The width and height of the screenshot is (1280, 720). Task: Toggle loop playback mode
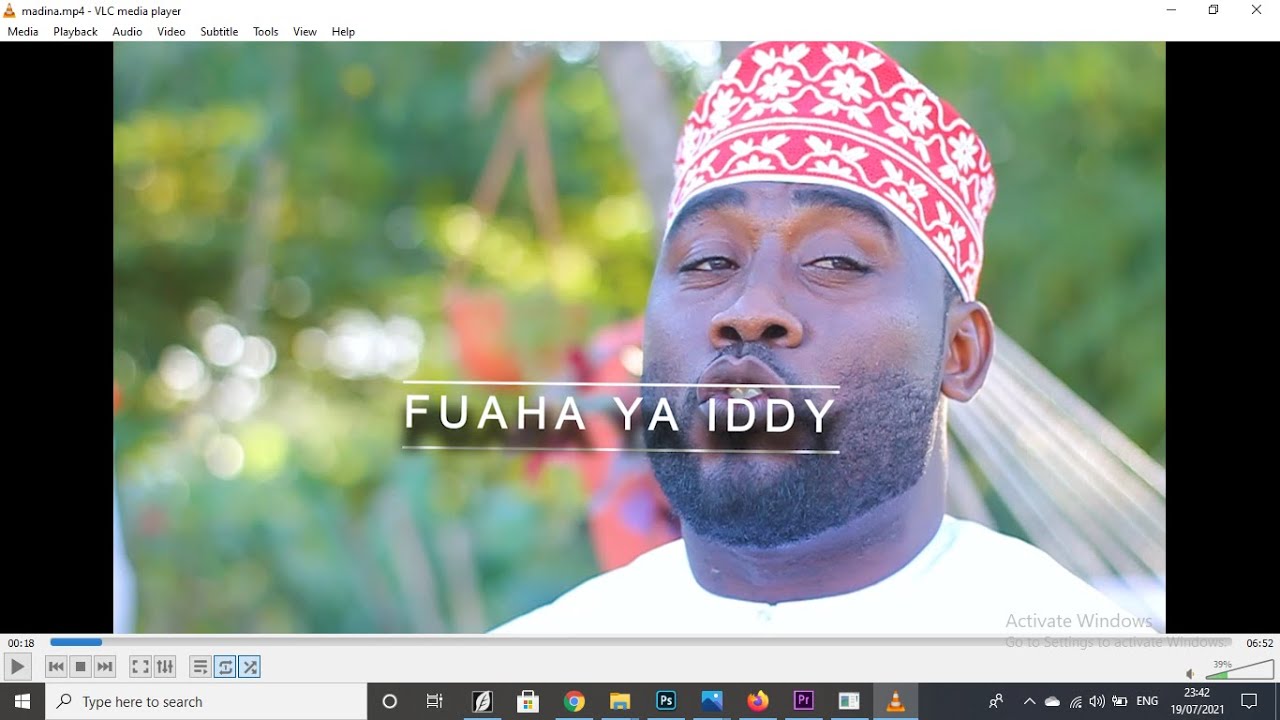(x=225, y=667)
